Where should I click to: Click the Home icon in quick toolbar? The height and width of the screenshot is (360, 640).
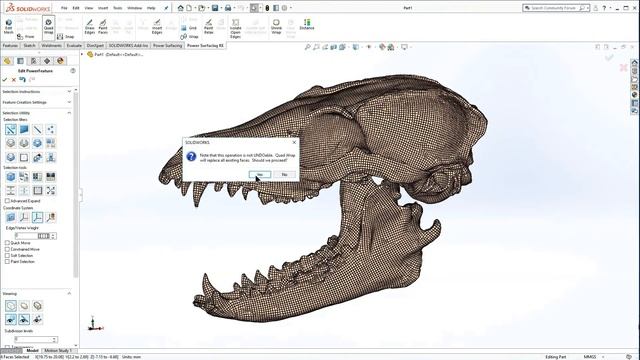(x=180, y=8)
